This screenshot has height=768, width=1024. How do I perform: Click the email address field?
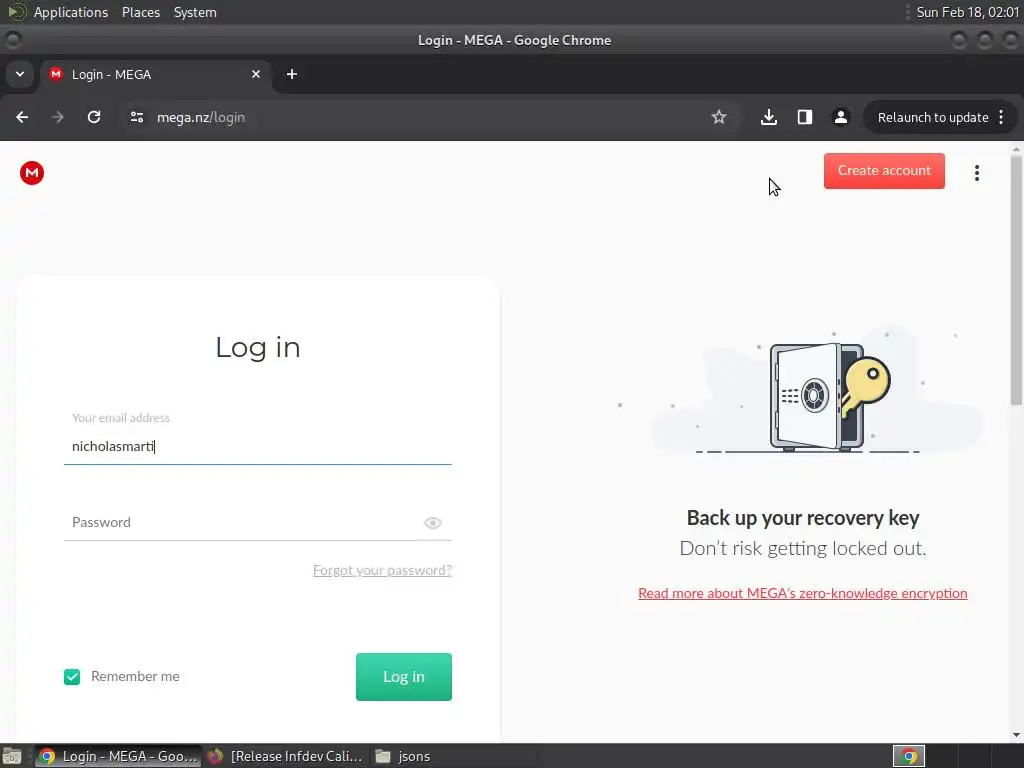(257, 446)
